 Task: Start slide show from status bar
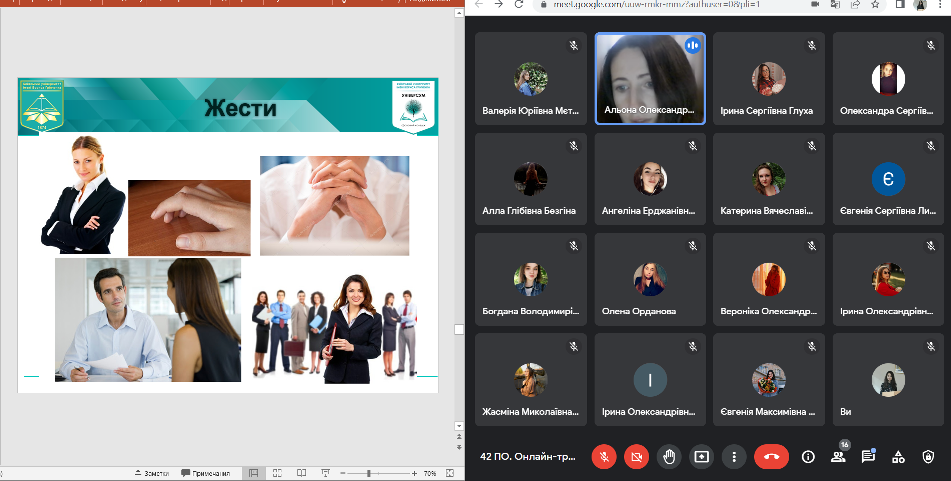(x=325, y=473)
